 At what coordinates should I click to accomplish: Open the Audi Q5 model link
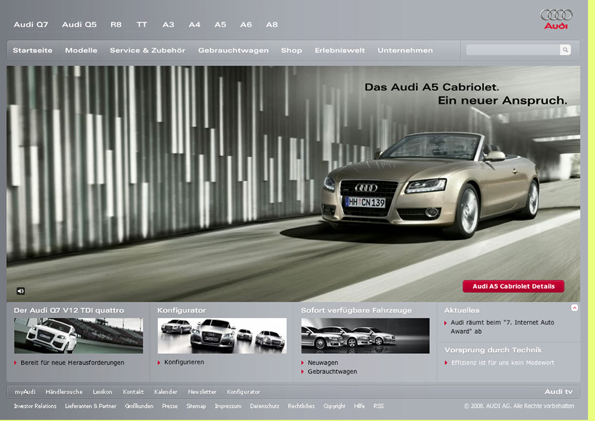[x=79, y=25]
